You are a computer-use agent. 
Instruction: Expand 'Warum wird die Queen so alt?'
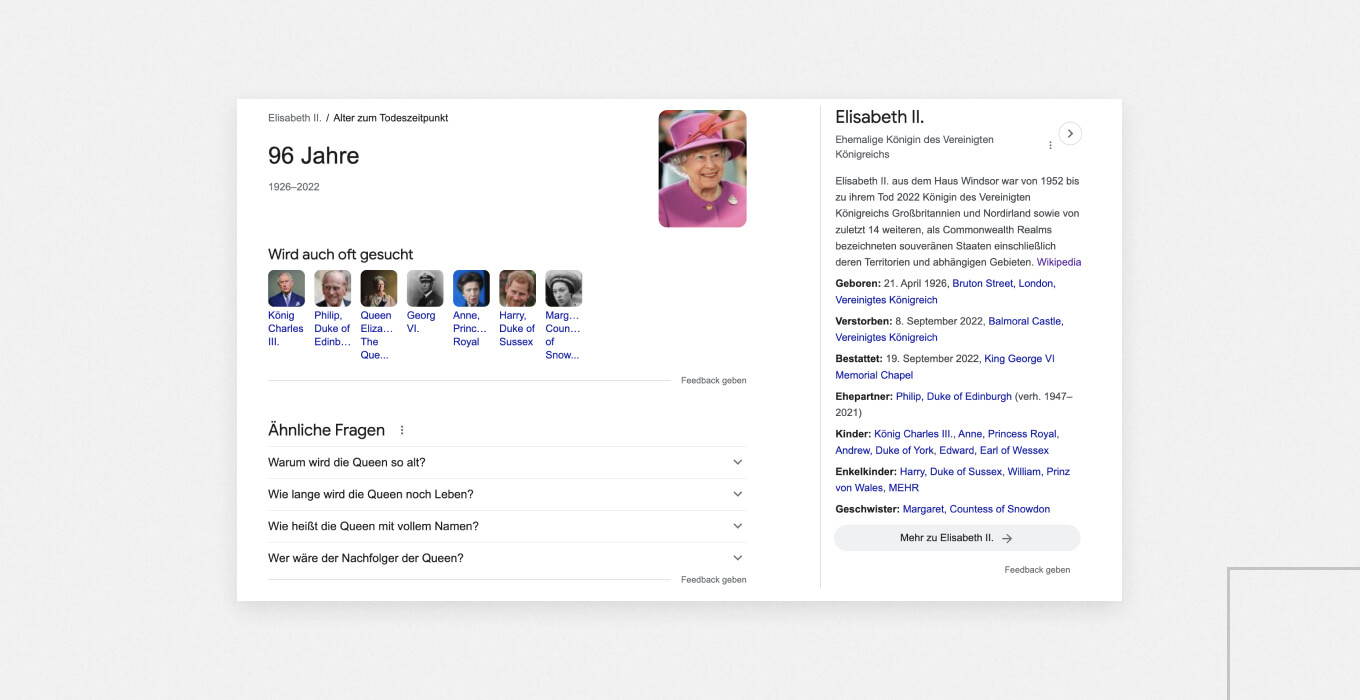click(507, 462)
